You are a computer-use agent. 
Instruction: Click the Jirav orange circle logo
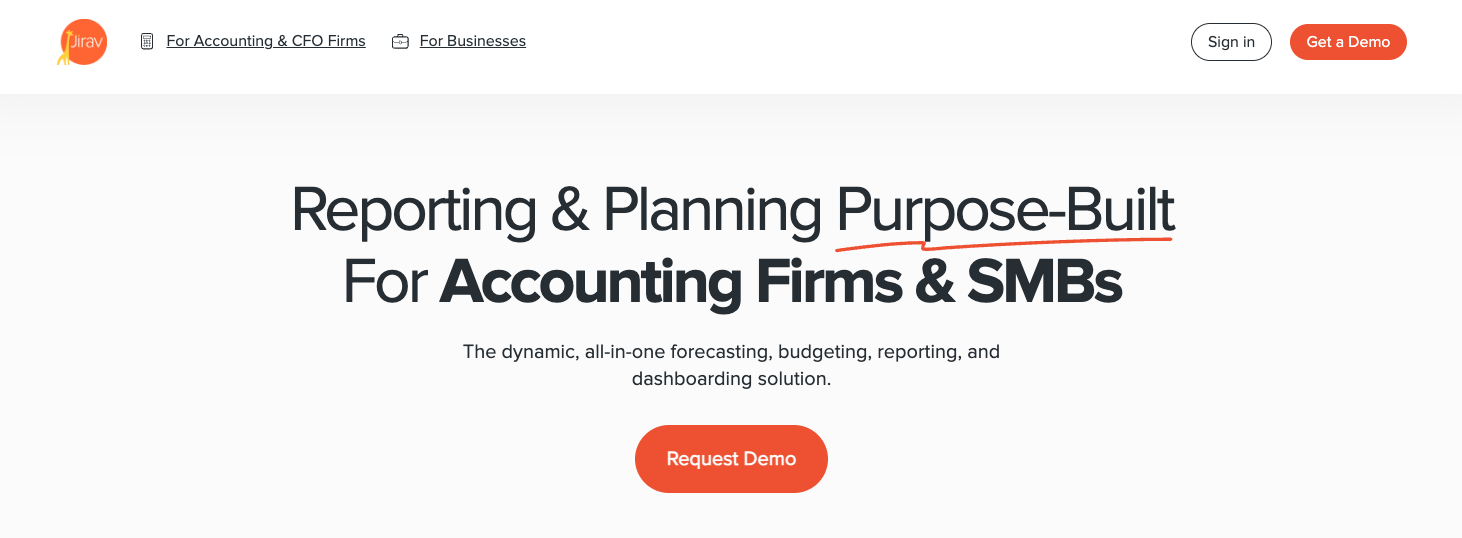coord(85,42)
